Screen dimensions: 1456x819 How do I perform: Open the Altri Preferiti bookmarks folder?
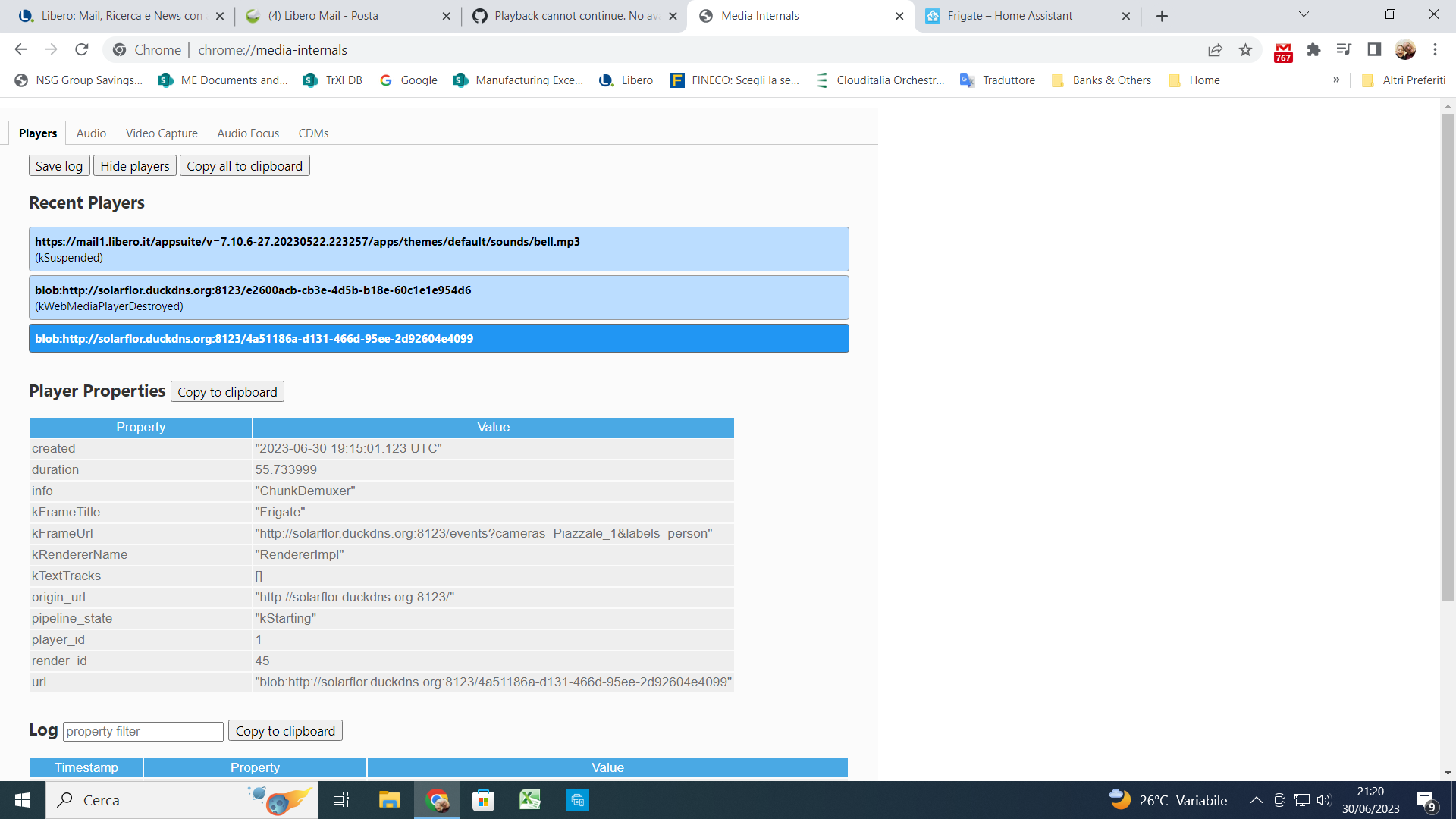click(1404, 80)
